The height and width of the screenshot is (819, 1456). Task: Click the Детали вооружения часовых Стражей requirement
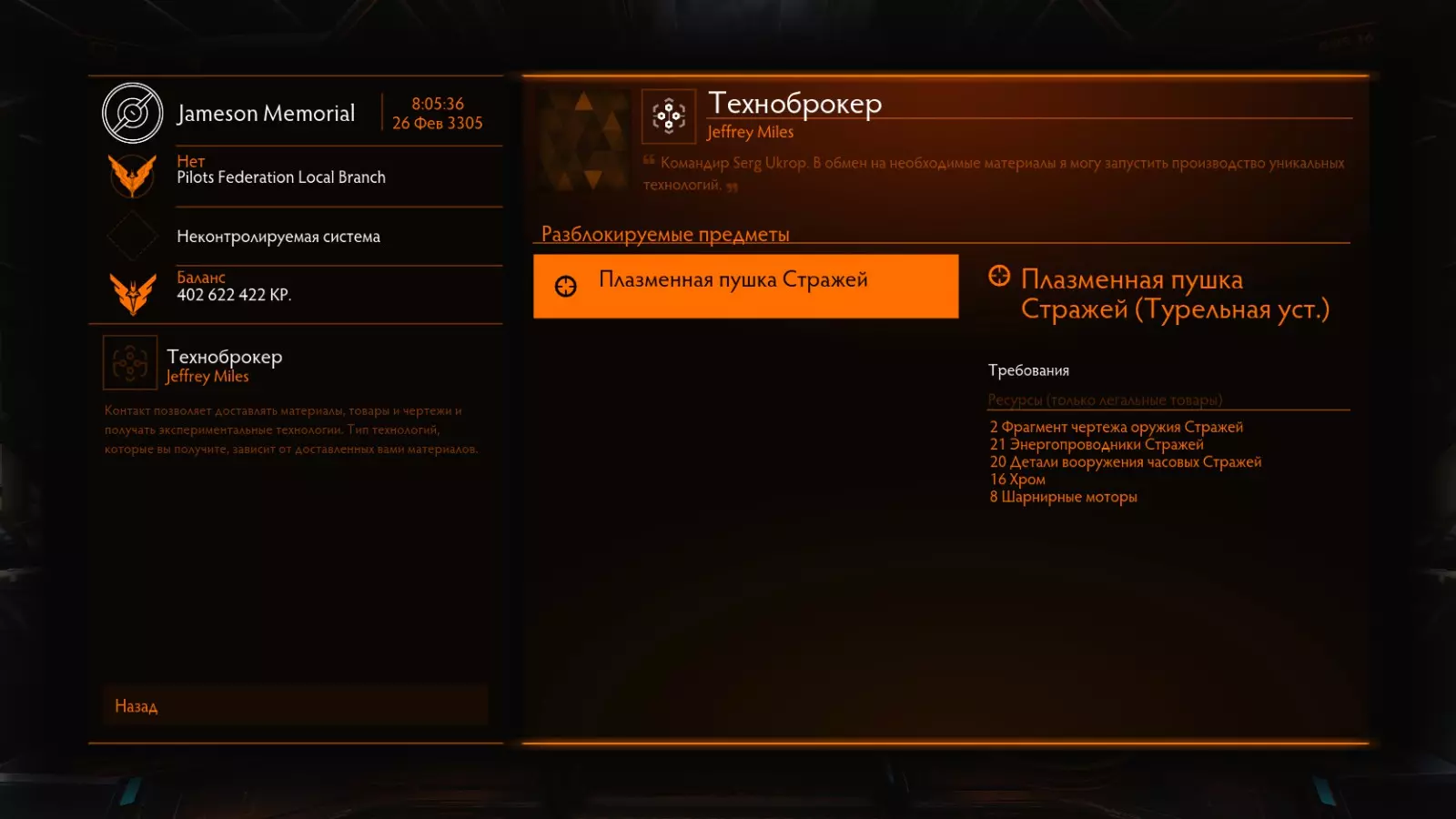[x=1126, y=461]
